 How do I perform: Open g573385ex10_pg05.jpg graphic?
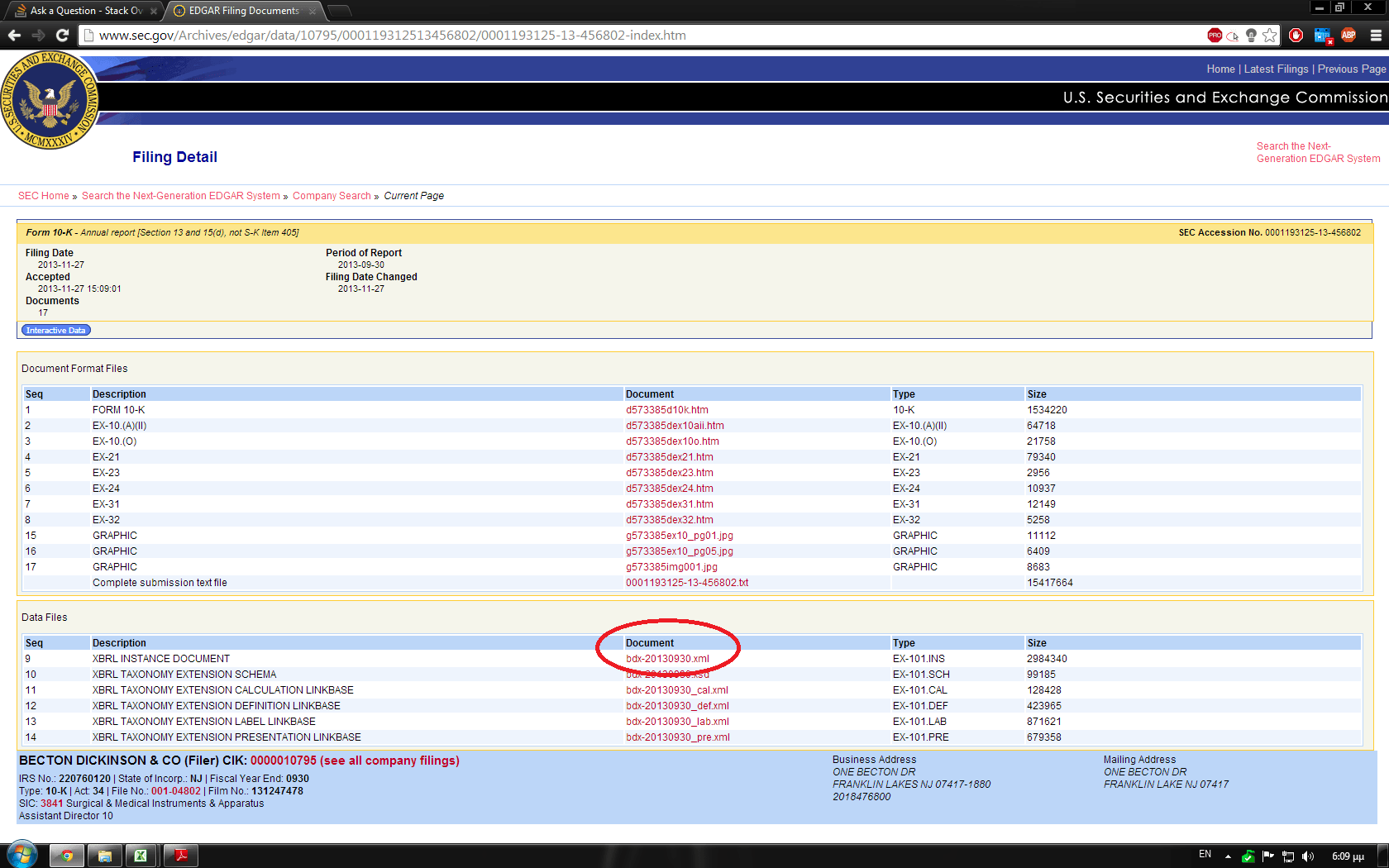(680, 551)
